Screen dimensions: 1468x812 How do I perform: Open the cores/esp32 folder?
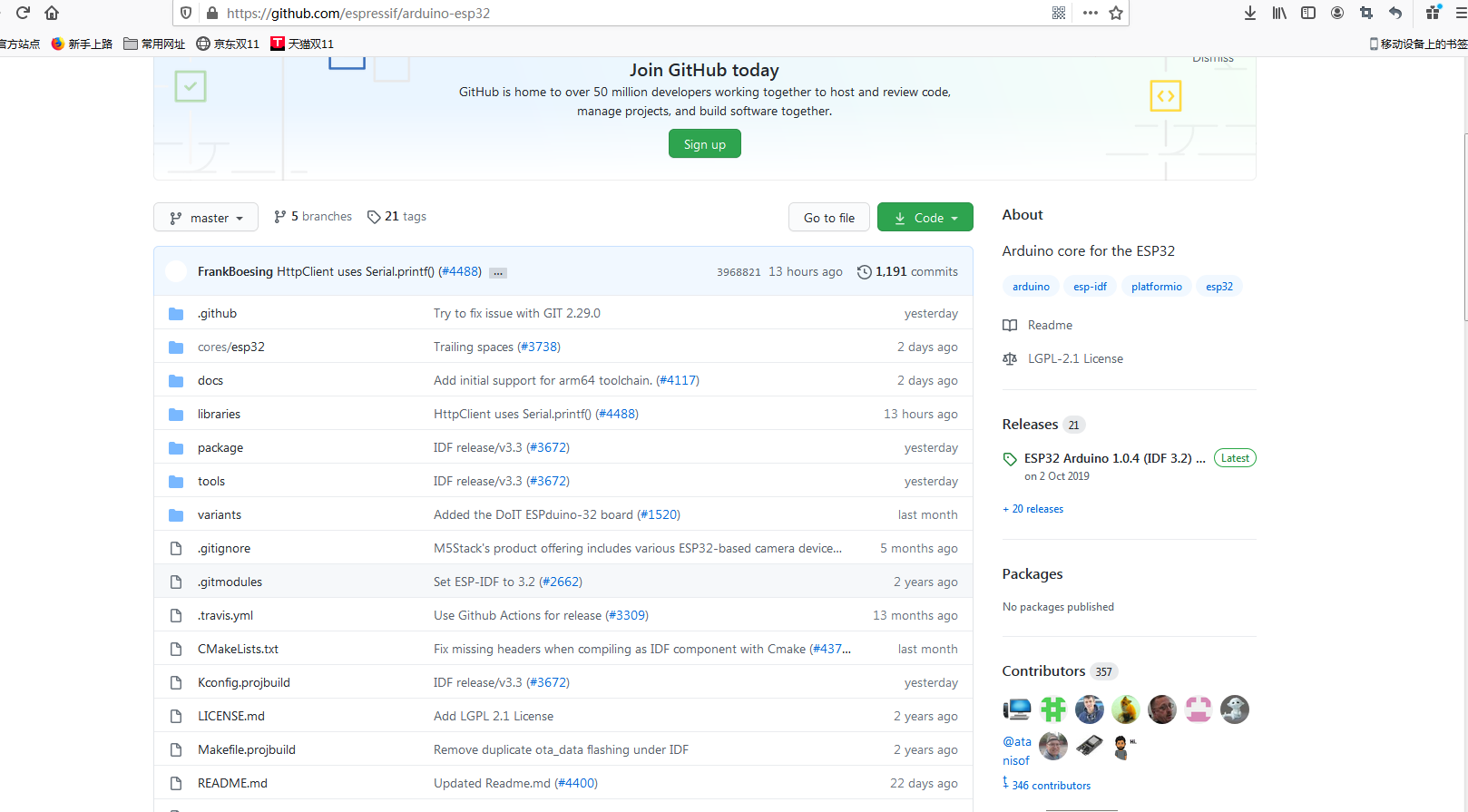pyautogui.click(x=231, y=347)
